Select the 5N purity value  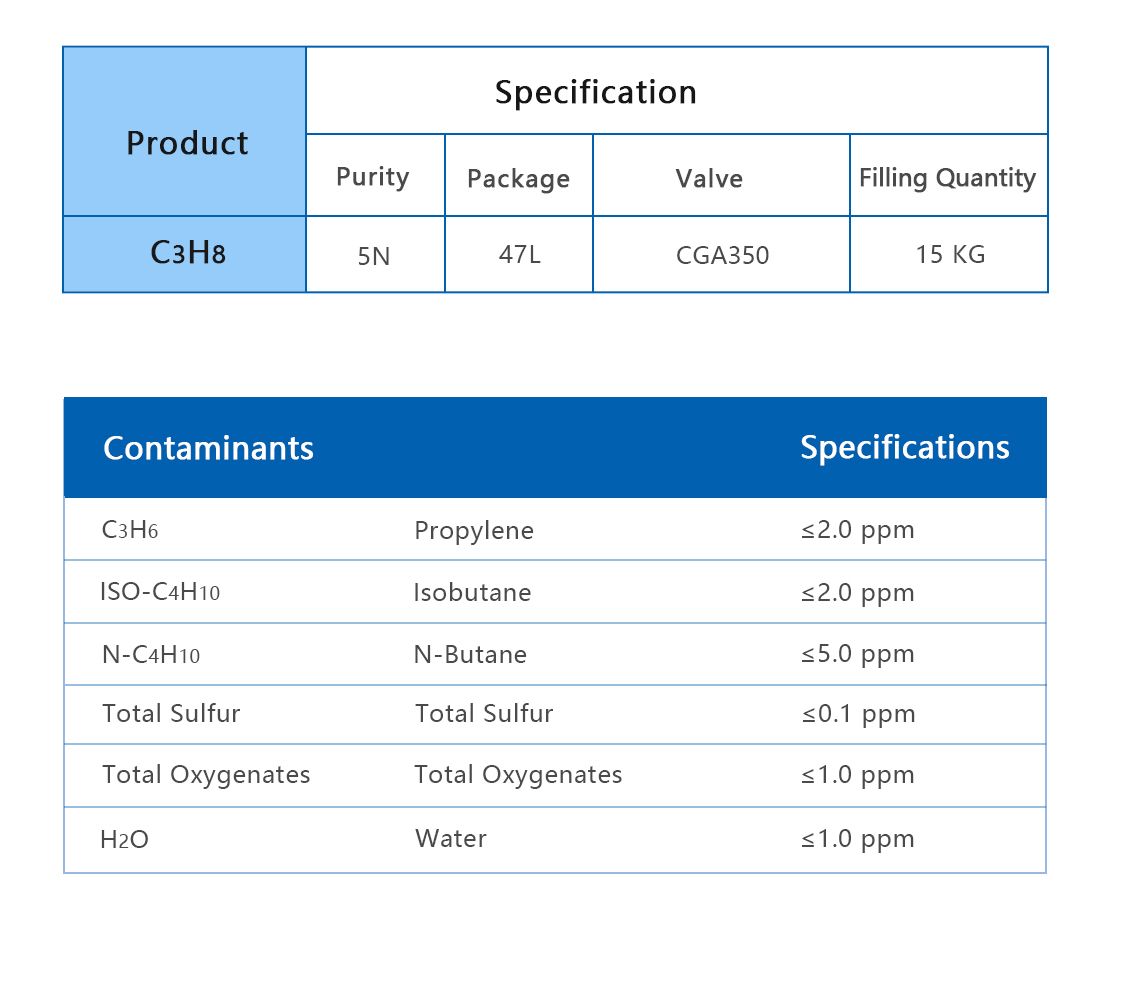tap(373, 255)
